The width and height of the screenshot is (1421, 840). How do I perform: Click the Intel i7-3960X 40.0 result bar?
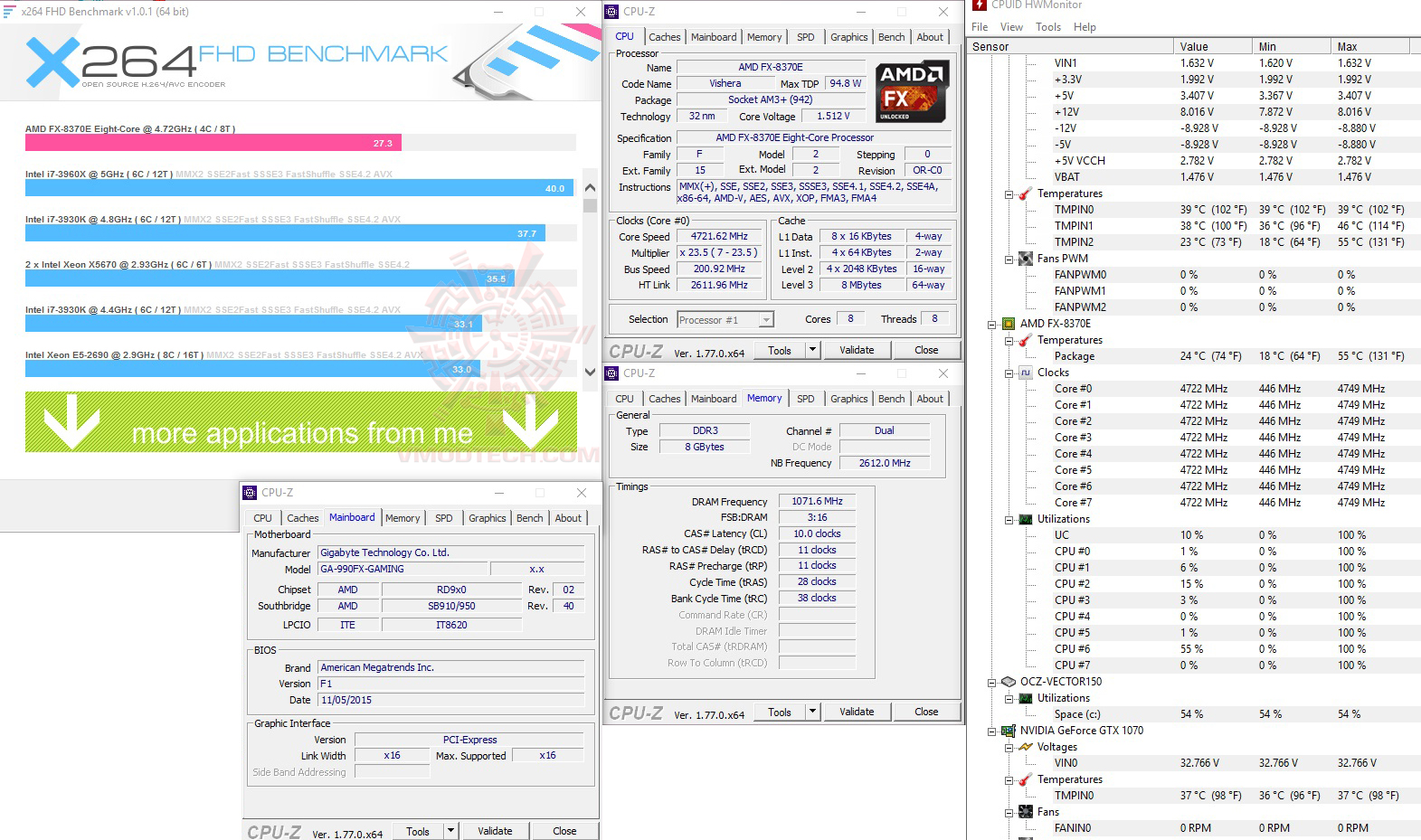point(299,188)
